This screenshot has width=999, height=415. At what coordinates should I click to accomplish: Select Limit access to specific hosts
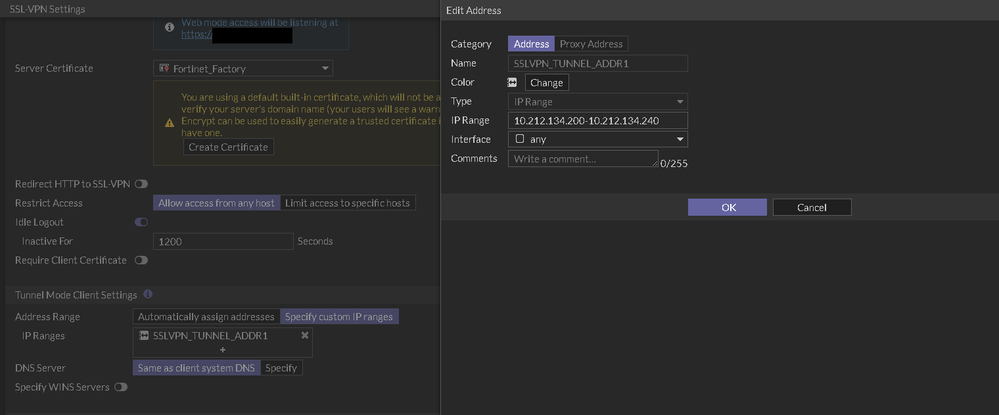pos(347,203)
